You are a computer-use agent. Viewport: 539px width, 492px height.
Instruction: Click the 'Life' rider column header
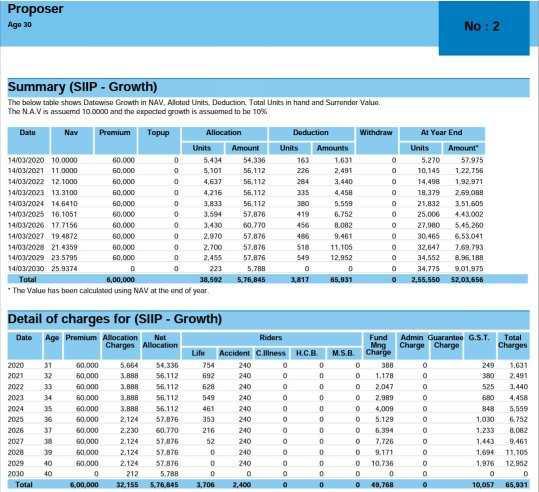coord(198,353)
